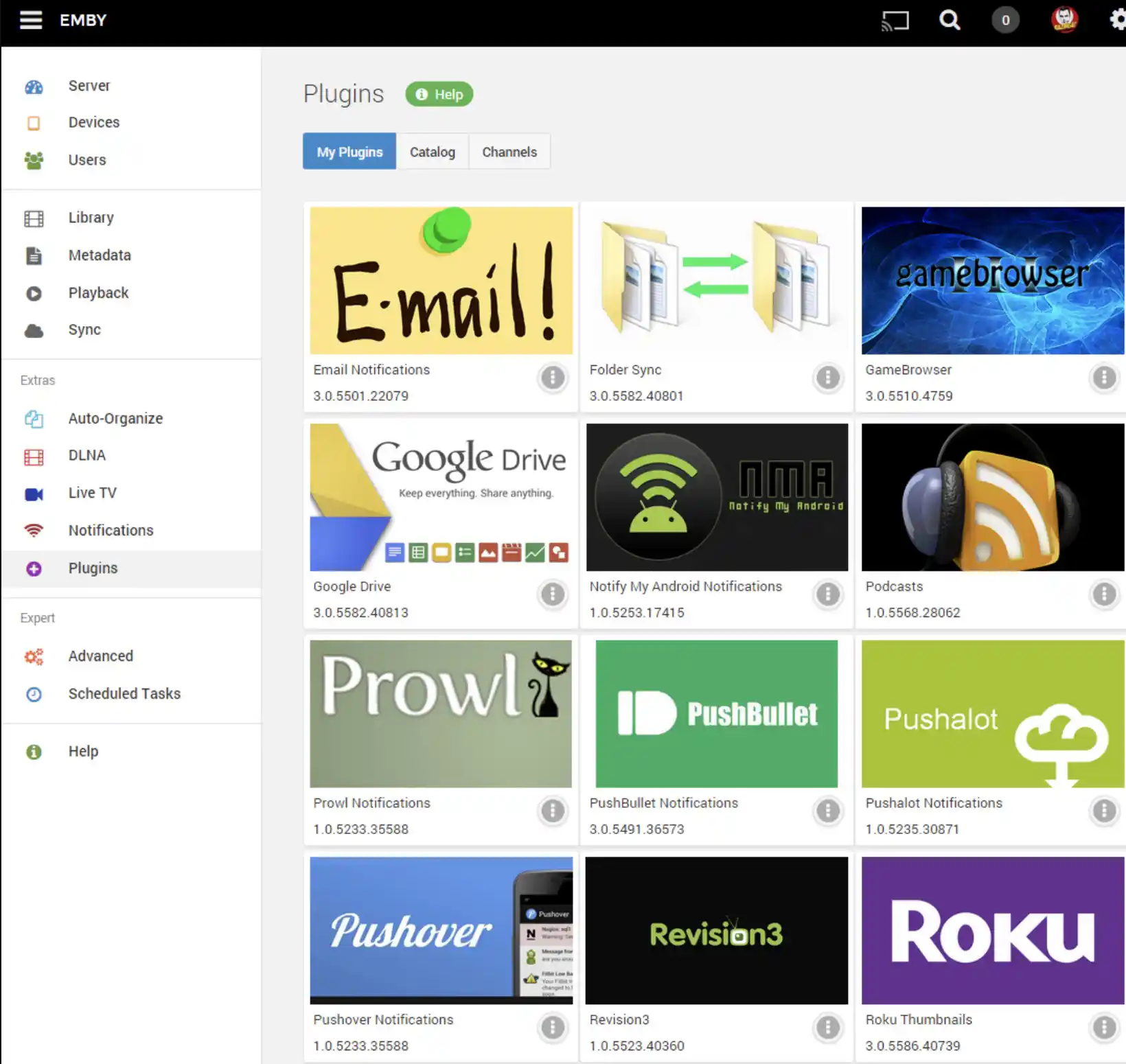Click the Devices sidebar icon
This screenshot has height=1064, width=1126.
point(34,123)
